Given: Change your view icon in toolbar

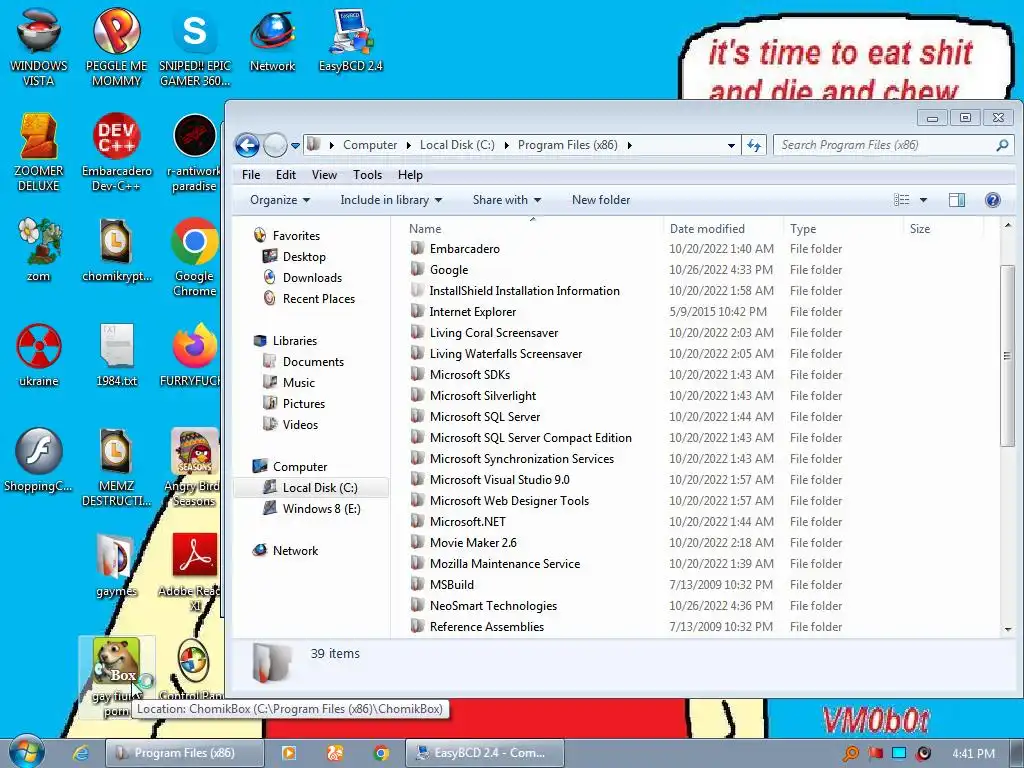Looking at the screenshot, I should click(901, 200).
